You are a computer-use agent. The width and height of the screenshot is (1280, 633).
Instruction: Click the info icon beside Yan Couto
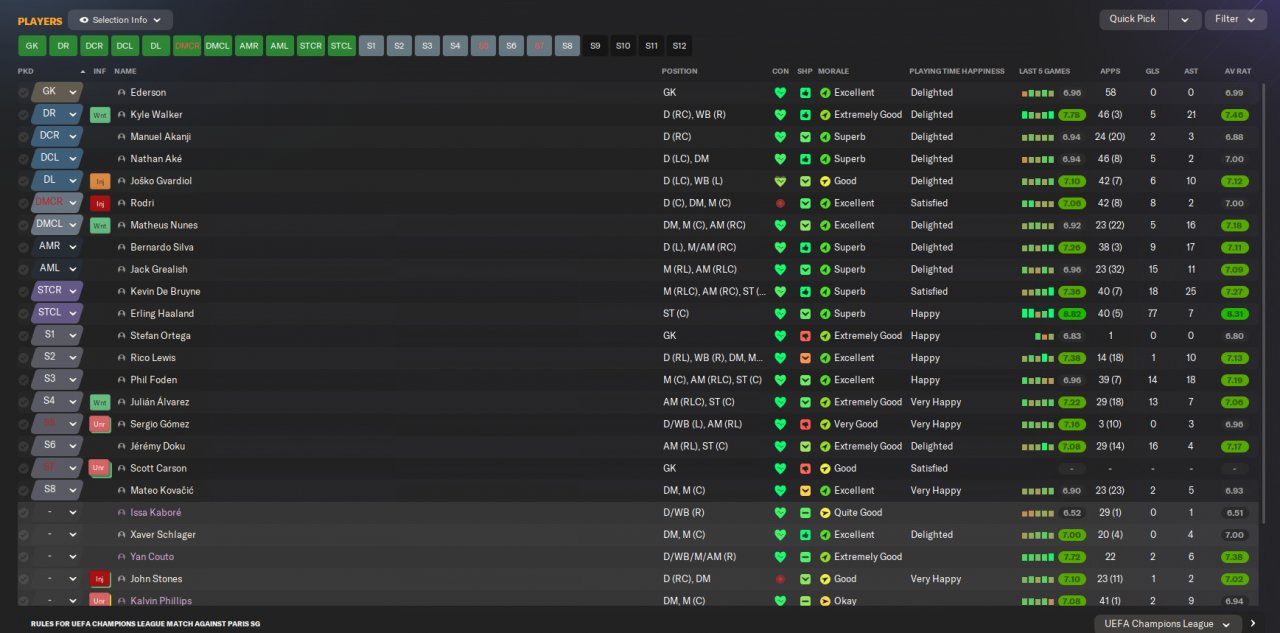tap(122, 557)
